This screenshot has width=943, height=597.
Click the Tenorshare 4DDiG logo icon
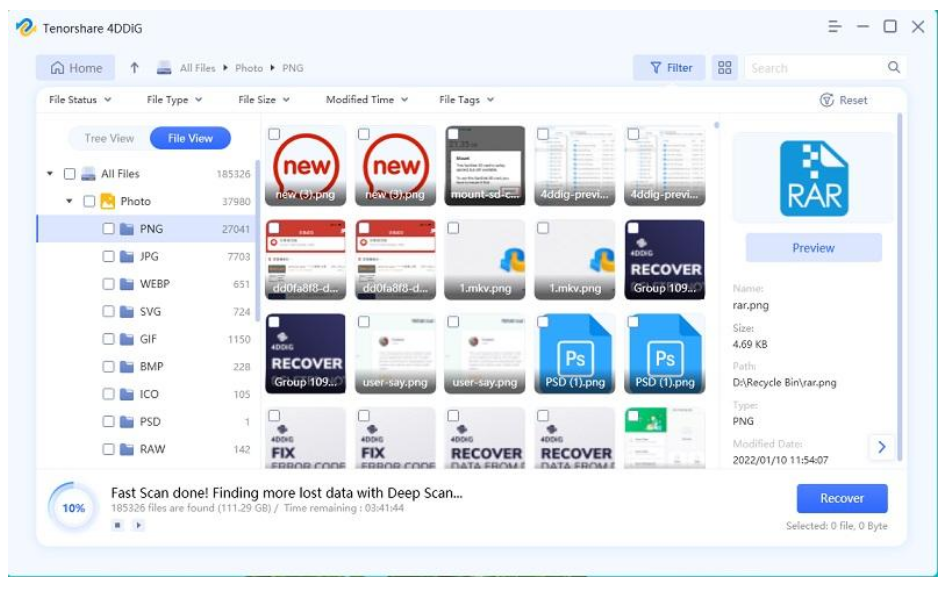point(25,28)
